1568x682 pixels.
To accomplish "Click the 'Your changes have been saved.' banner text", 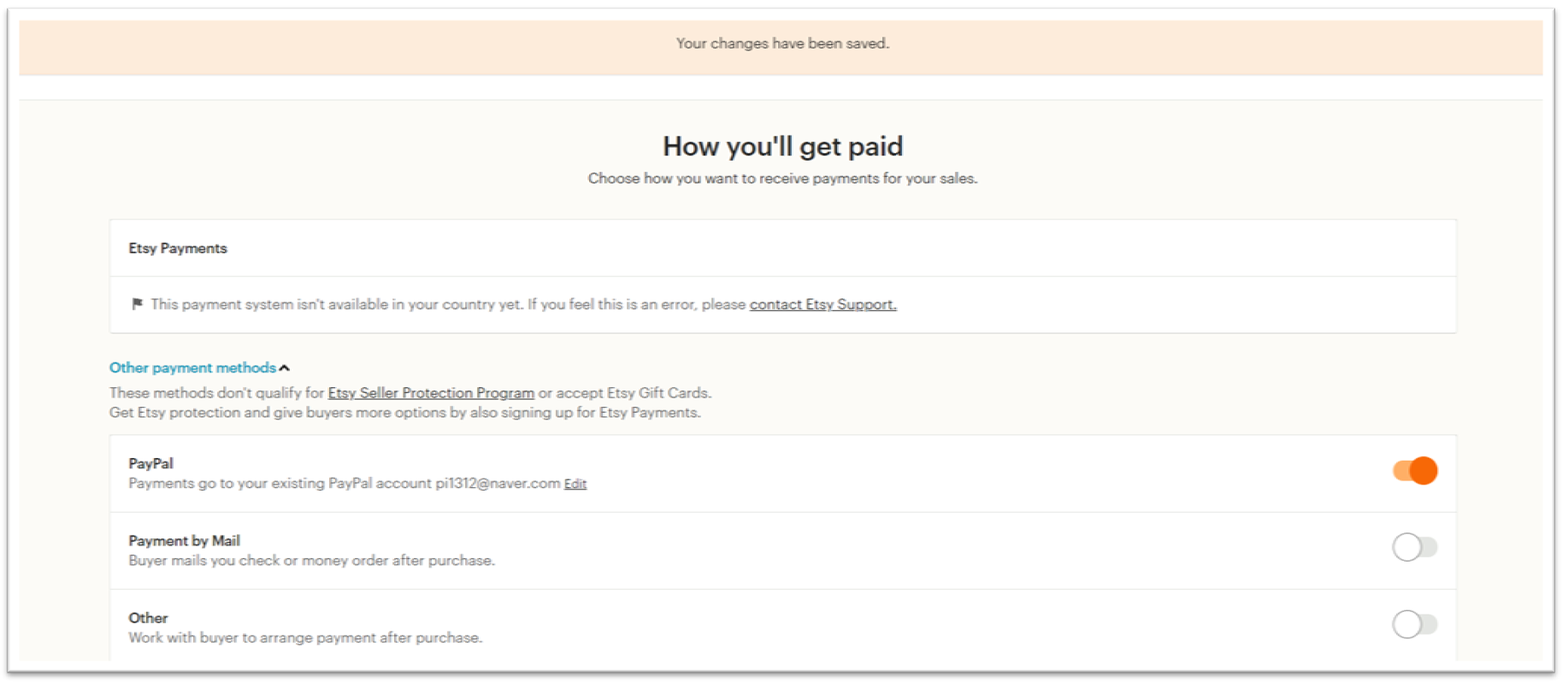I will tap(782, 44).
